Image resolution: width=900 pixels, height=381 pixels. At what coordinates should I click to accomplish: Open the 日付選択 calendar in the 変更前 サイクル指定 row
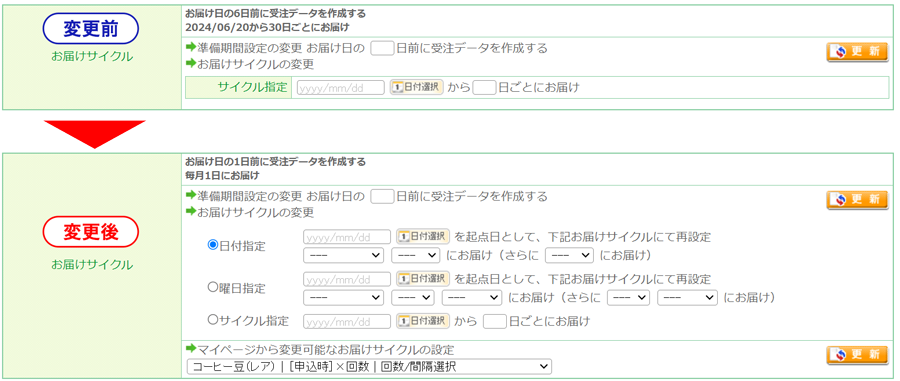[416, 87]
